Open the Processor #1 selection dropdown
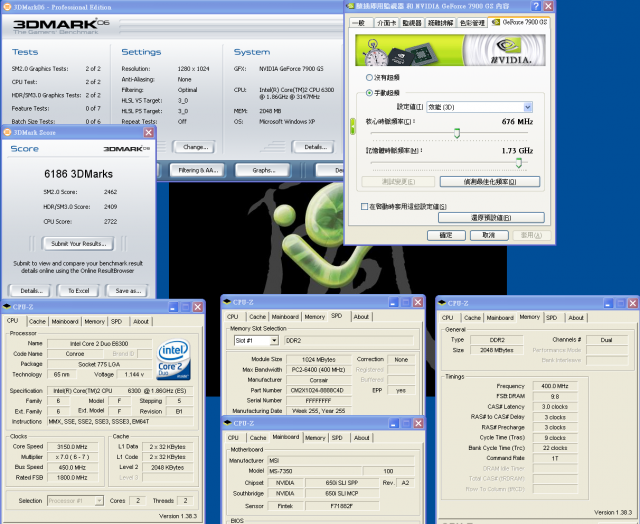Screen dimensions: 640x524 (99, 500)
